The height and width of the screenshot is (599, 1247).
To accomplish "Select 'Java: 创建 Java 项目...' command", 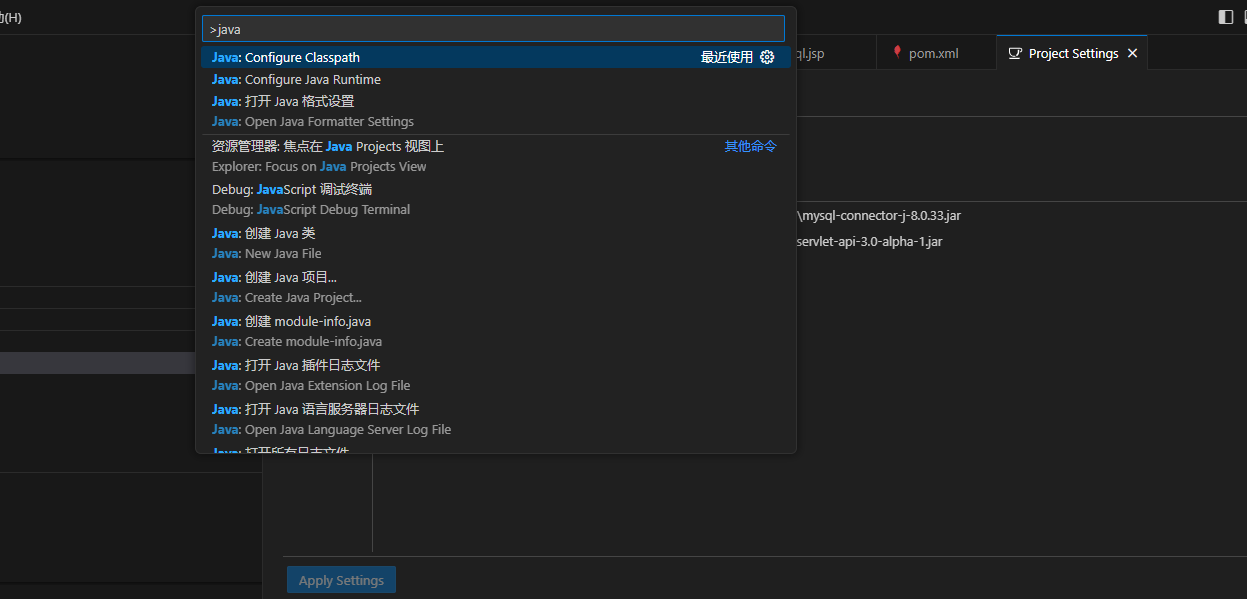I will [x=495, y=287].
